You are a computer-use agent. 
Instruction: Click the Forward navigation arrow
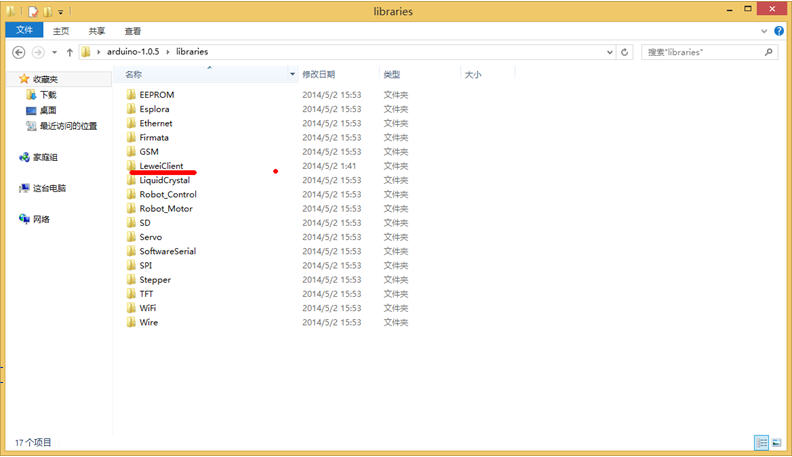[x=38, y=52]
